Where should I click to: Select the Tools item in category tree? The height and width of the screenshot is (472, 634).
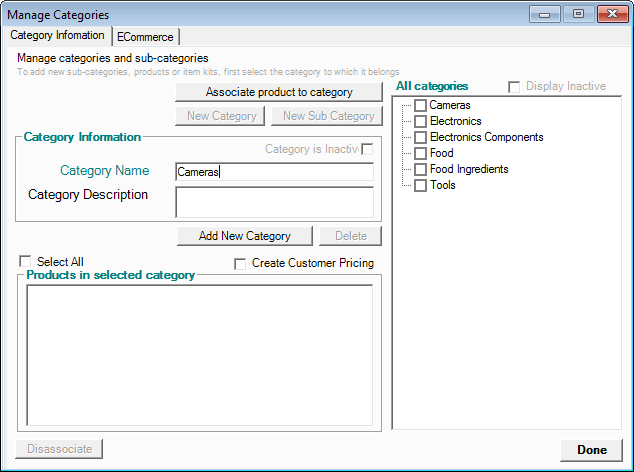443,186
